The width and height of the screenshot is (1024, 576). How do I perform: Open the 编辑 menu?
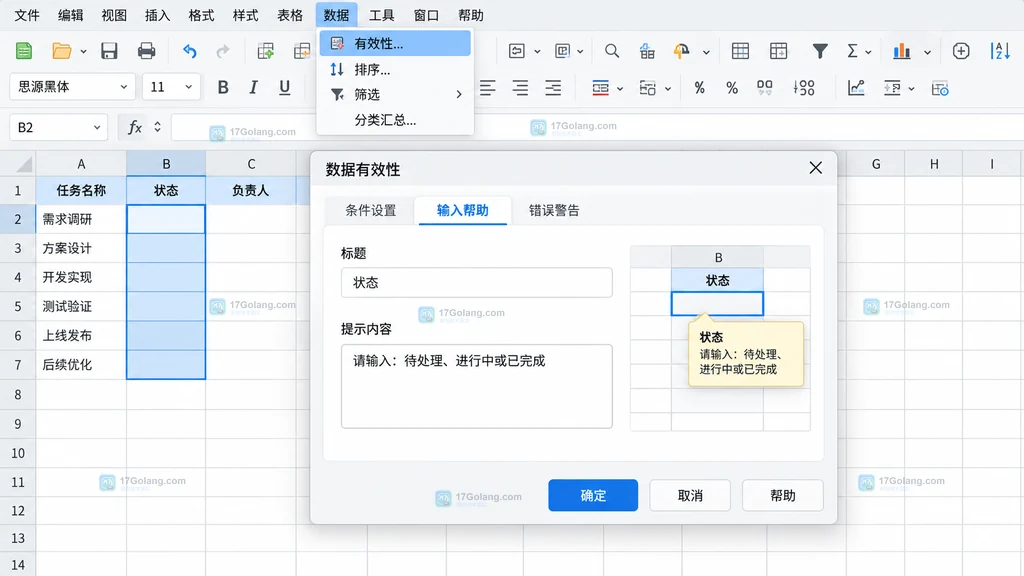click(71, 15)
